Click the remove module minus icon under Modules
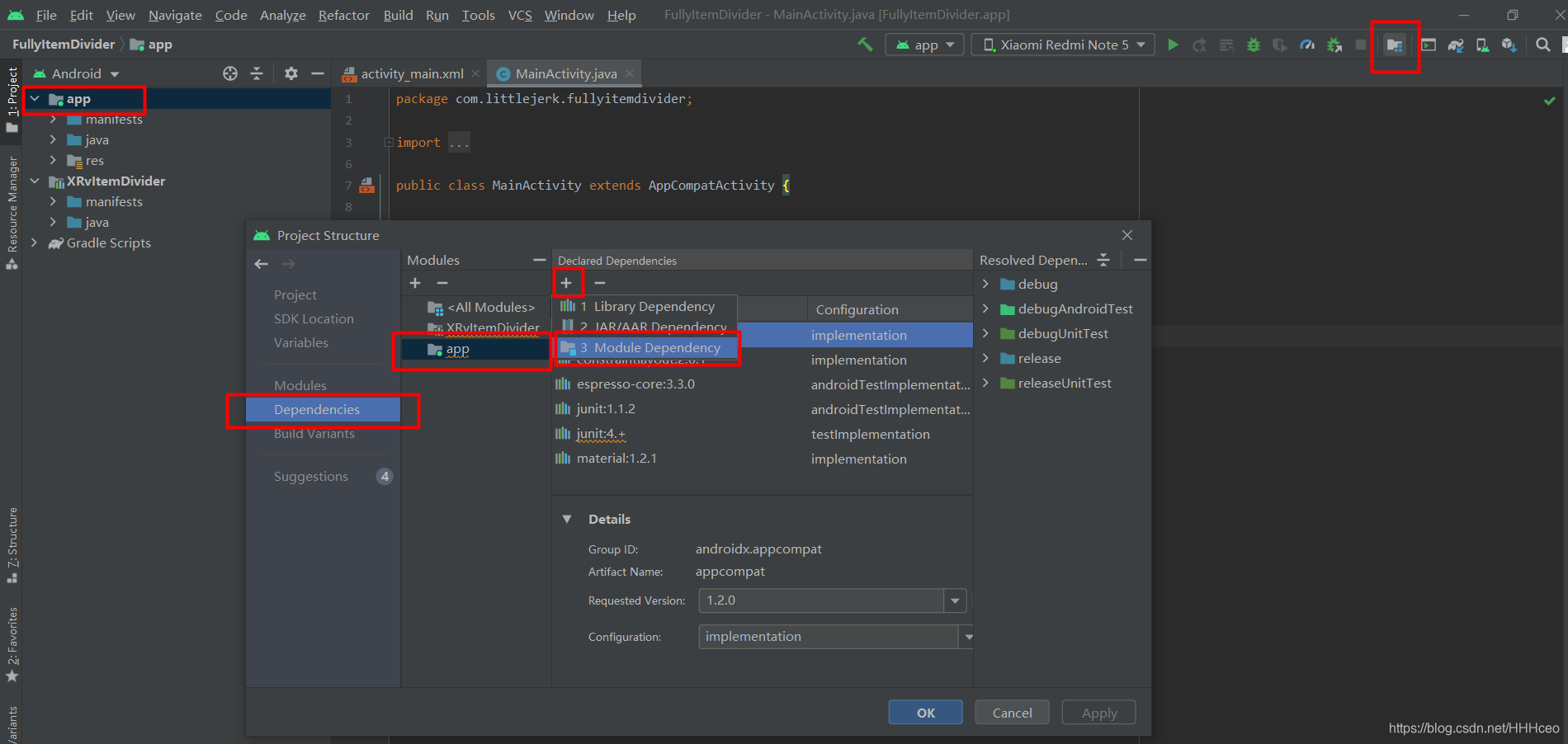 (x=442, y=283)
